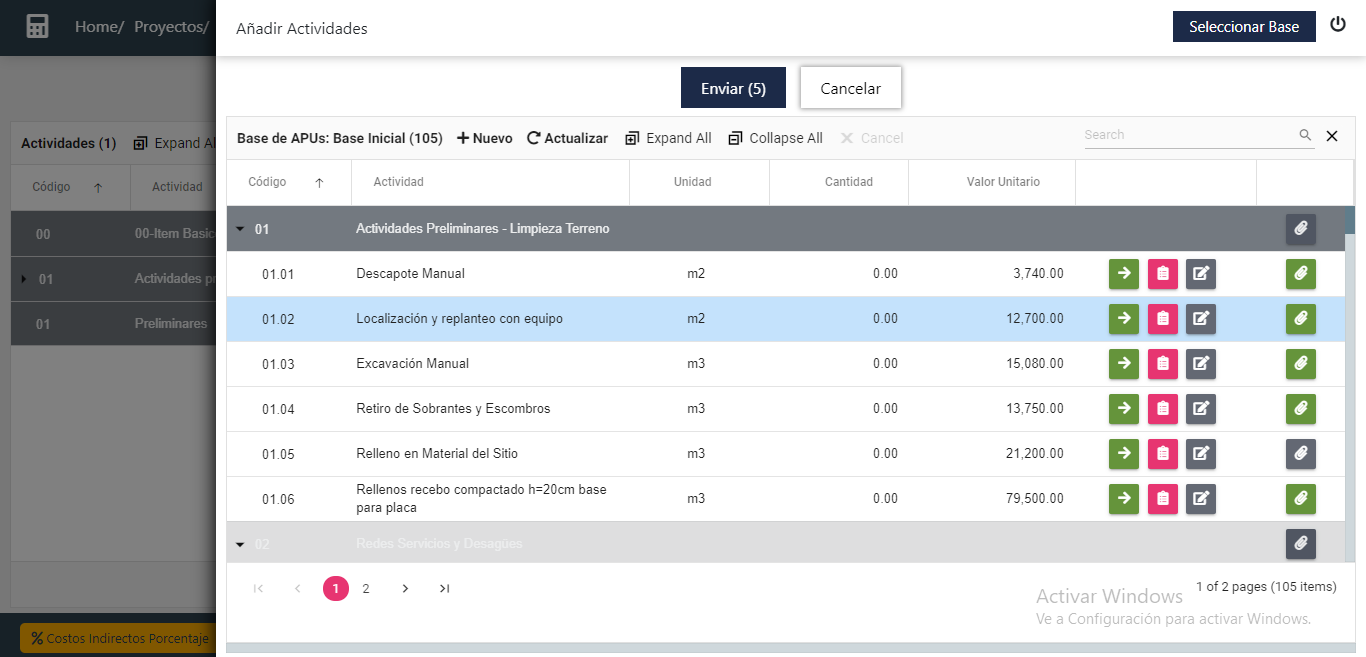The height and width of the screenshot is (657, 1366).
Task: Click the power icon in top right
Action: (1338, 25)
